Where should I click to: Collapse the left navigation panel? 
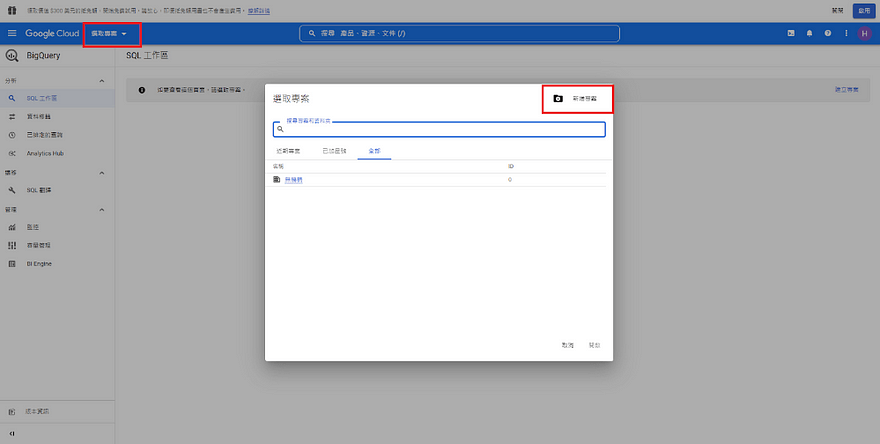pyautogui.click(x=12, y=433)
